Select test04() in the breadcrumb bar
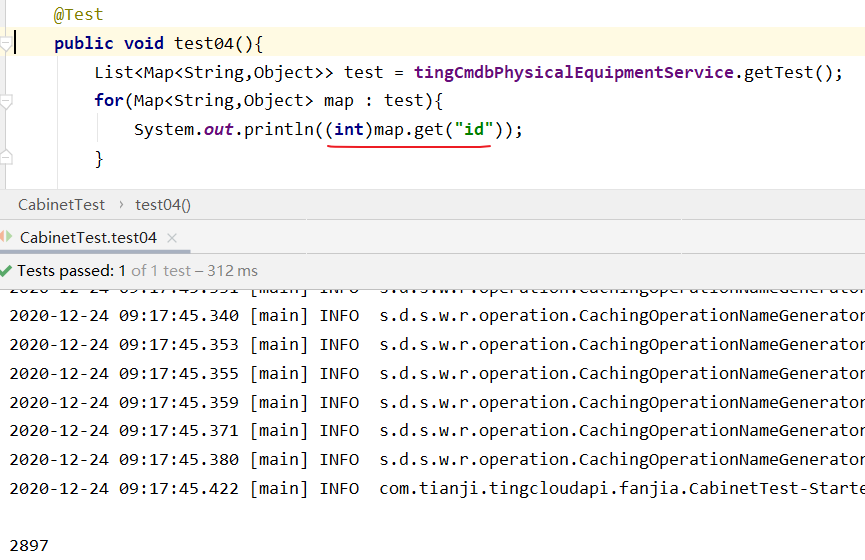 pos(163,205)
